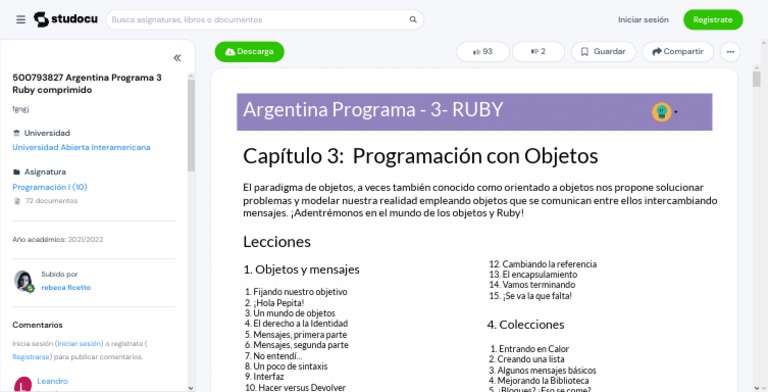Viewport: 768px width, 392px height.
Task: Click Iniciar sesión link in comments
Action: [x=79, y=343]
